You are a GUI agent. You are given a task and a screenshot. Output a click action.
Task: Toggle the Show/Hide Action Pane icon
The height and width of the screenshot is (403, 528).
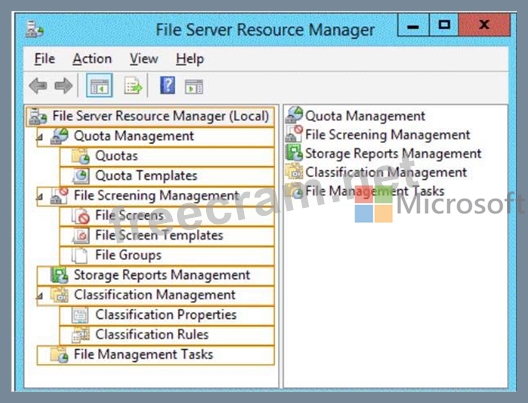pos(194,87)
